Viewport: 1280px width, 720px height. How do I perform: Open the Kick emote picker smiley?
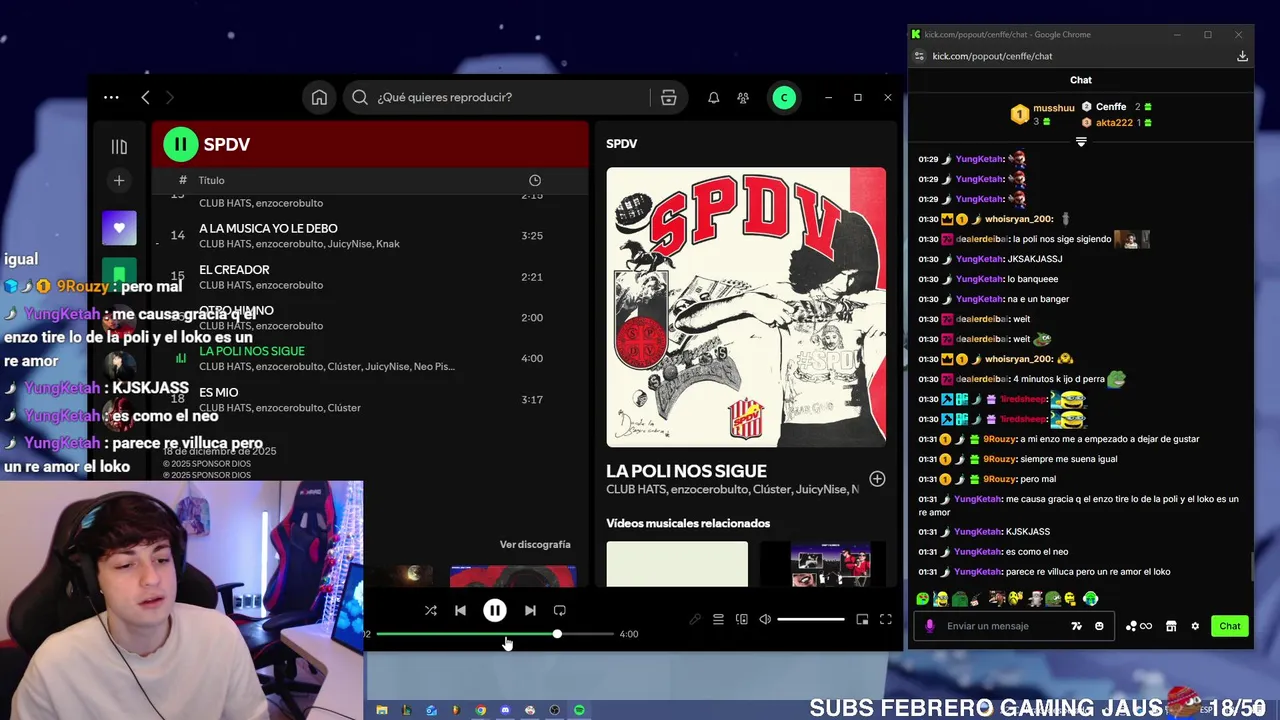[x=1099, y=626]
